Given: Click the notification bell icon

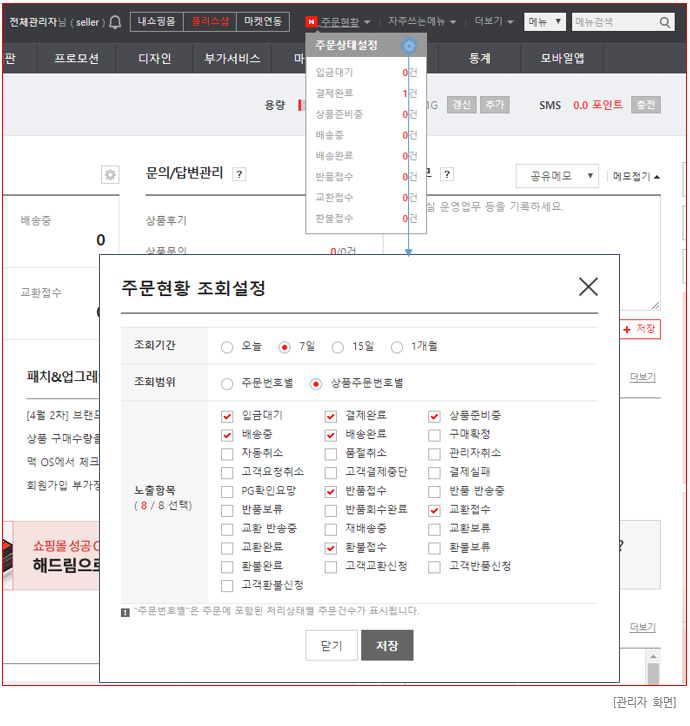Looking at the screenshot, I should [x=115, y=22].
